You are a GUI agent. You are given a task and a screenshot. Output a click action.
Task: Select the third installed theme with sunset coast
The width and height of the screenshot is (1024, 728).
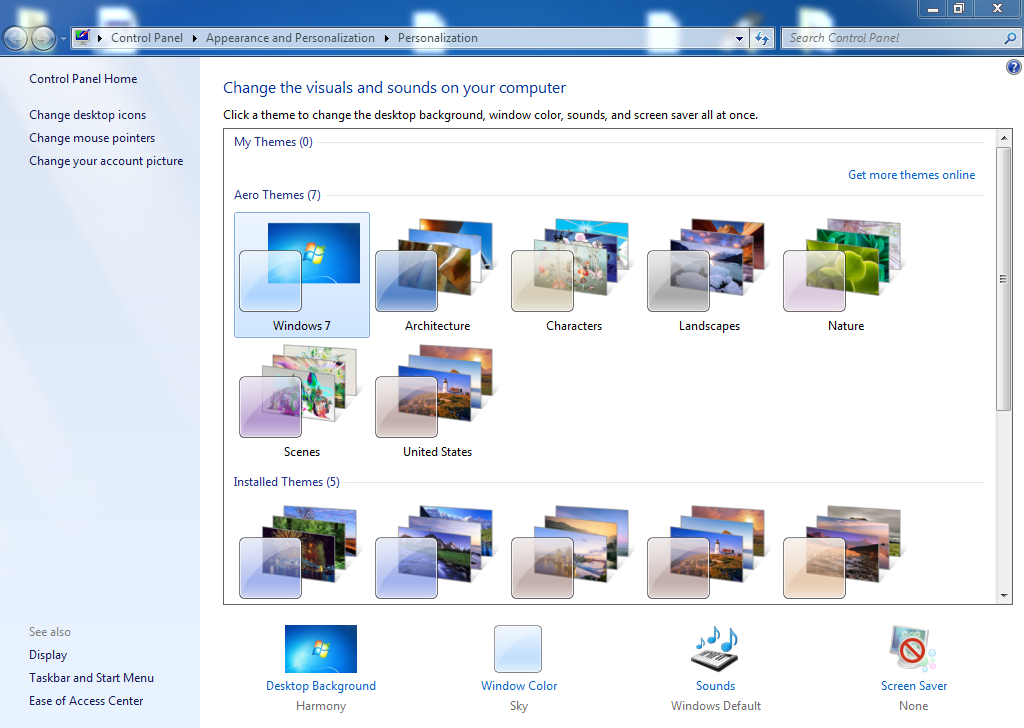point(571,552)
